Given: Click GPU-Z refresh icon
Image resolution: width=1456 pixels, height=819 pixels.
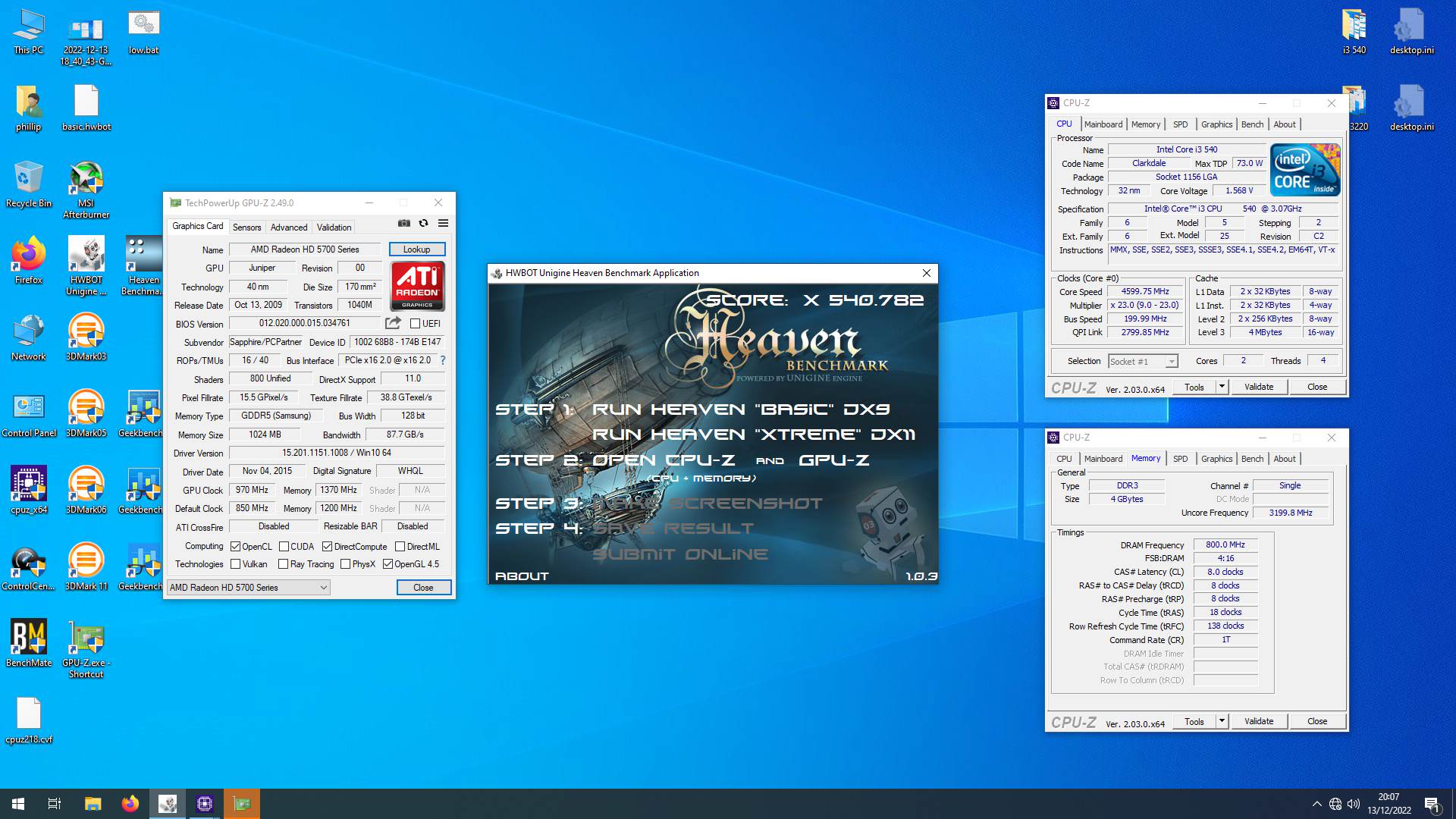Looking at the screenshot, I should click(424, 223).
